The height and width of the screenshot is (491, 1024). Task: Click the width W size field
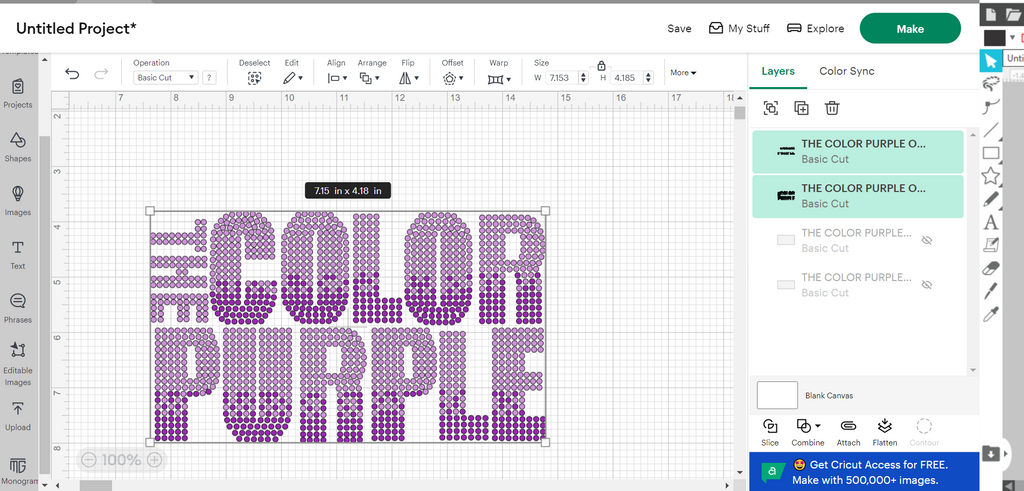560,78
